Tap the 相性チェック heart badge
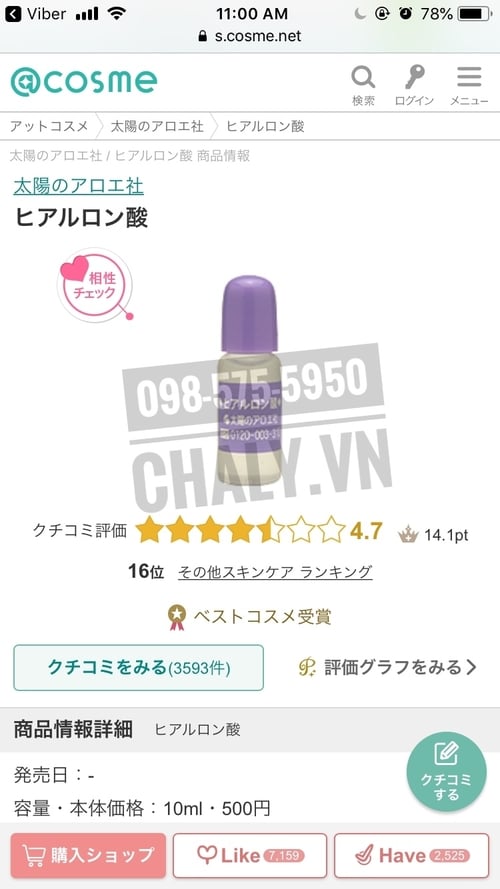 (x=95, y=286)
